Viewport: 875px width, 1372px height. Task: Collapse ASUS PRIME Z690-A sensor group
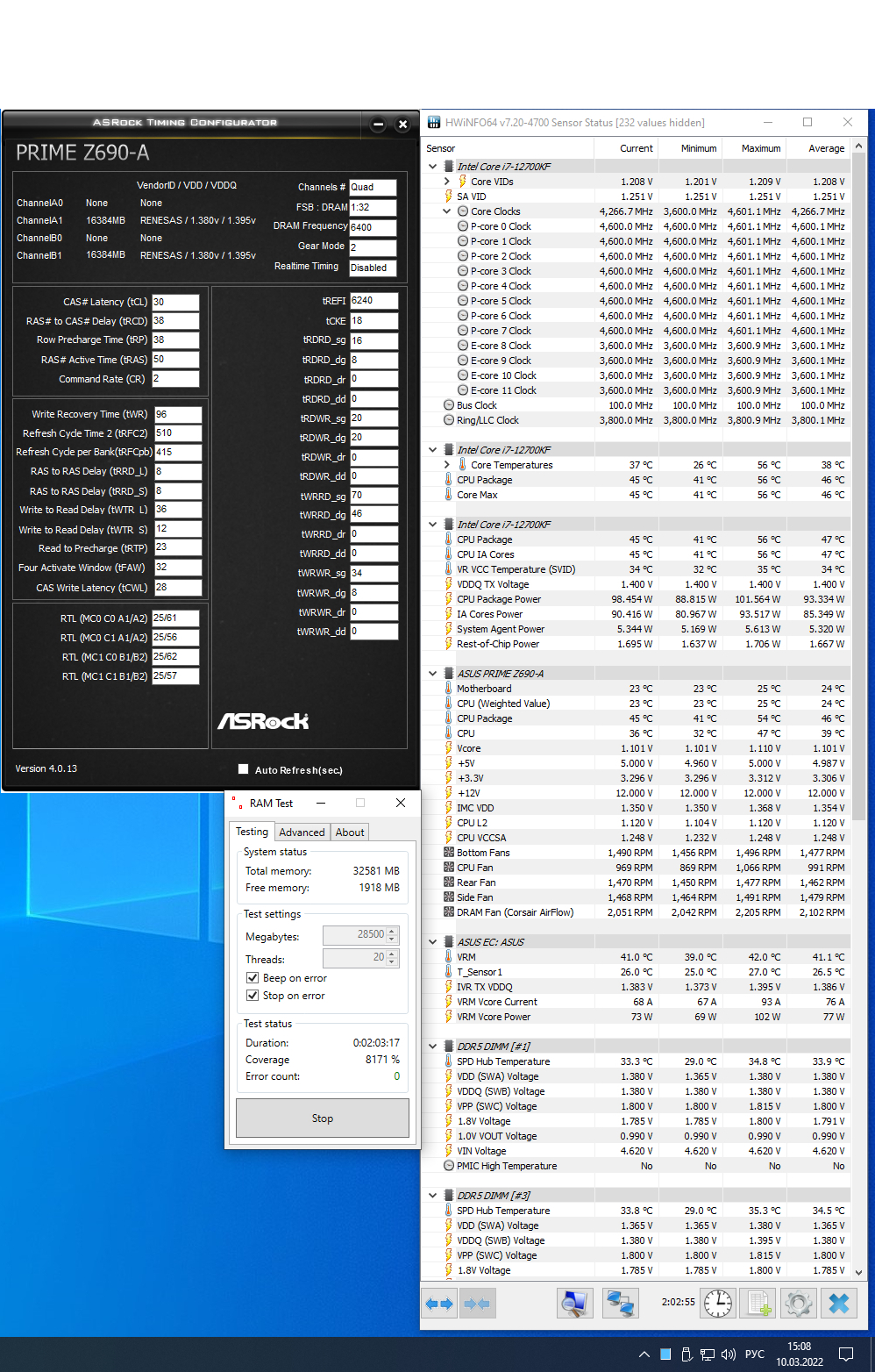click(433, 674)
